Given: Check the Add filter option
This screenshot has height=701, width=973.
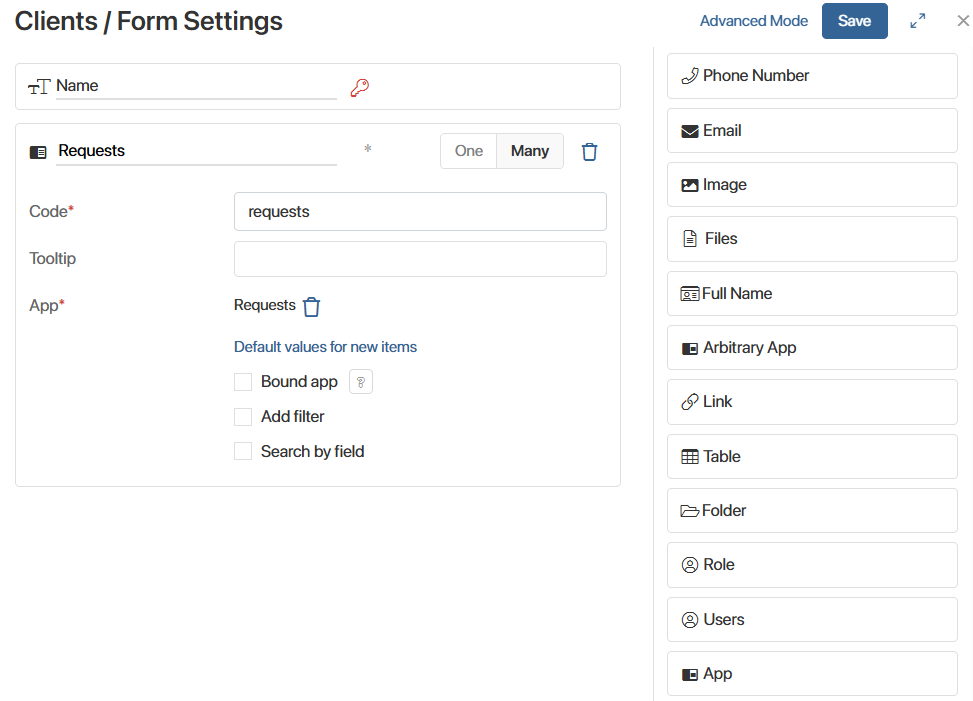Looking at the screenshot, I should click(243, 417).
